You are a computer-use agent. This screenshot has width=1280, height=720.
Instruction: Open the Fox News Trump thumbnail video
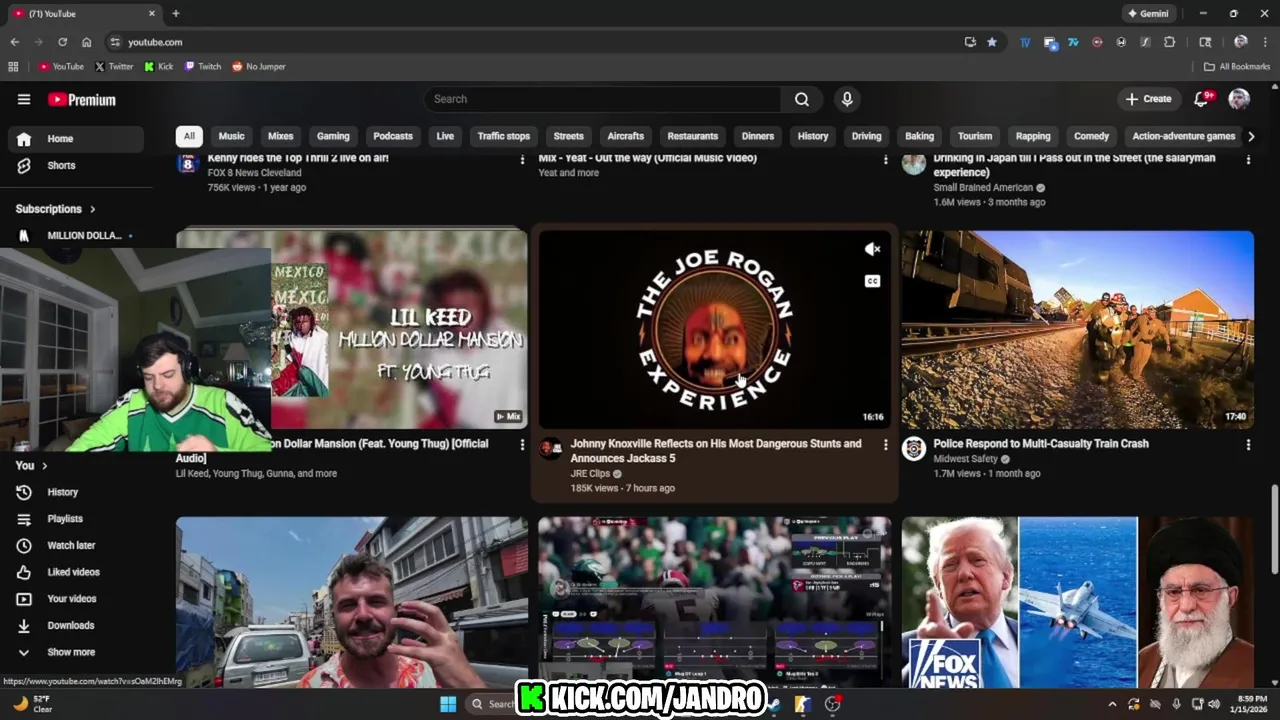[x=1078, y=602]
